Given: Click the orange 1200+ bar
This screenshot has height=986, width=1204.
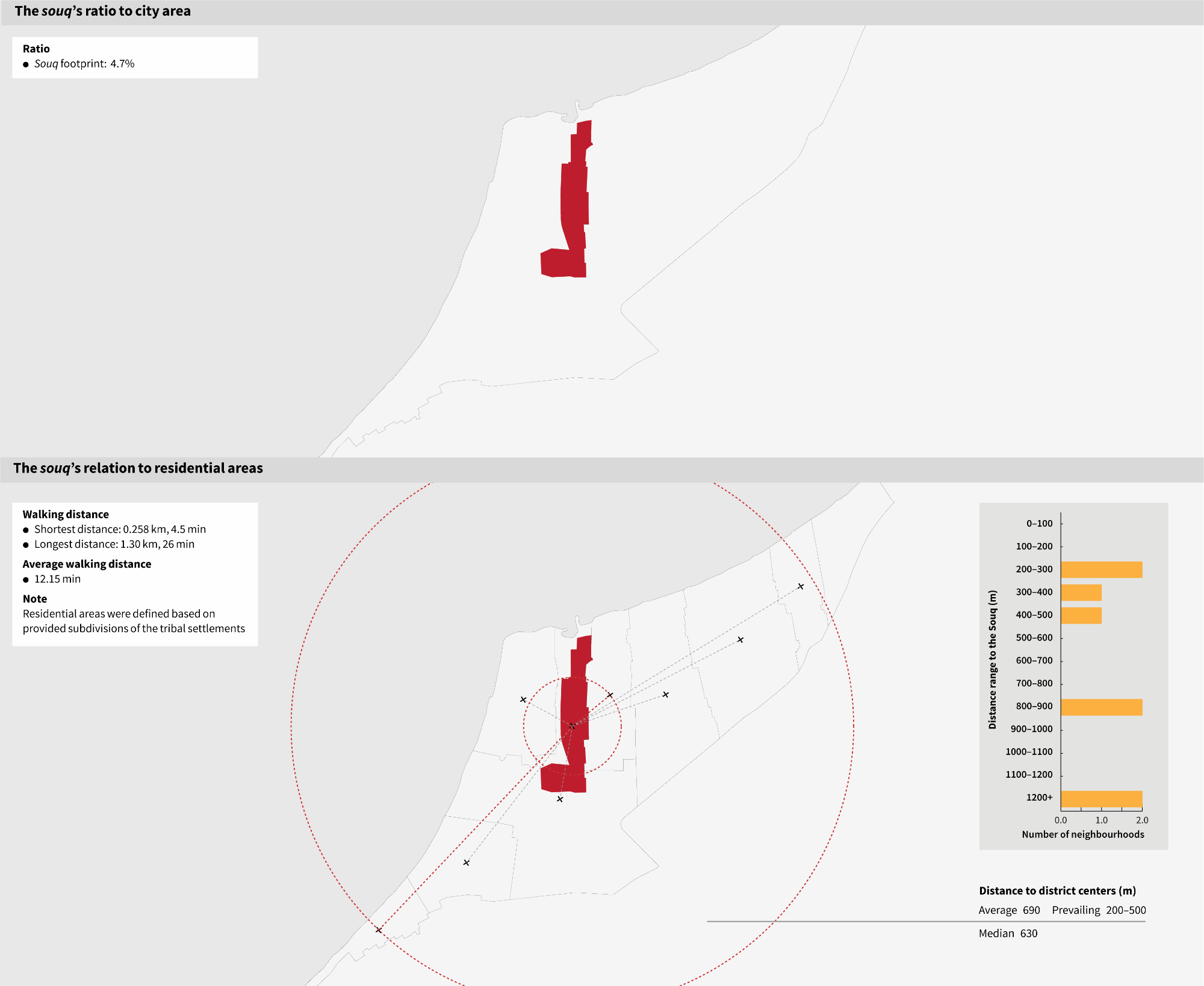Looking at the screenshot, I should point(1101,798).
